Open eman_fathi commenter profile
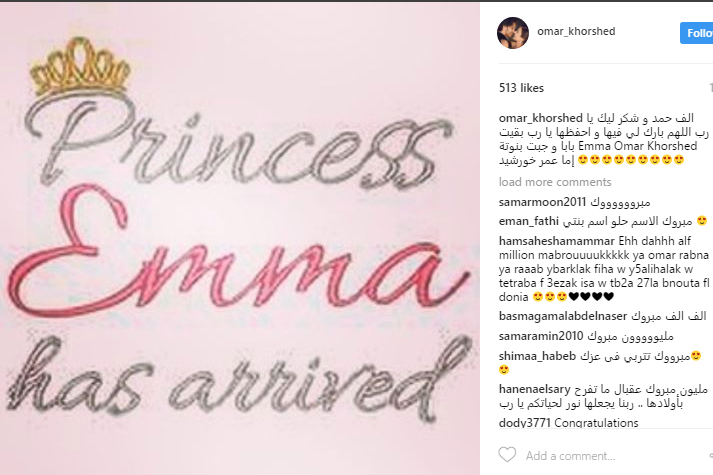The width and height of the screenshot is (713, 475). click(x=528, y=221)
